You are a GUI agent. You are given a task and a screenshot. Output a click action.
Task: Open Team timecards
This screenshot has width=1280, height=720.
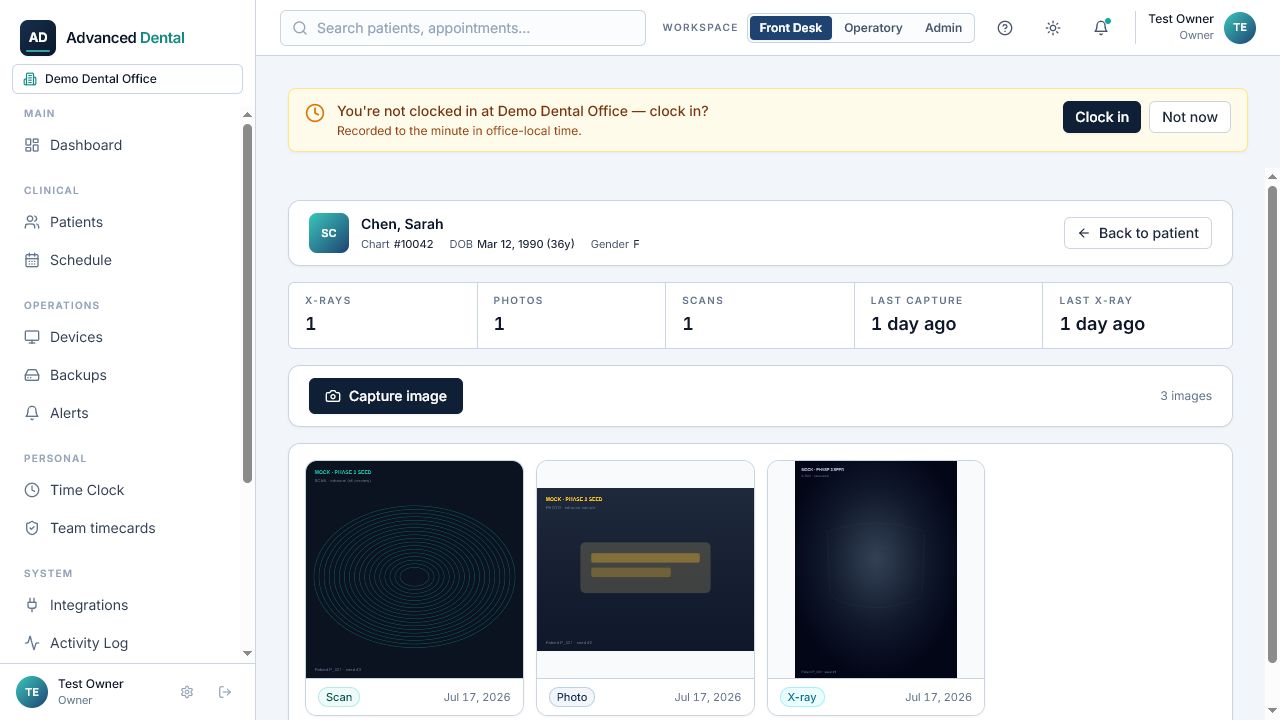tap(120, 528)
